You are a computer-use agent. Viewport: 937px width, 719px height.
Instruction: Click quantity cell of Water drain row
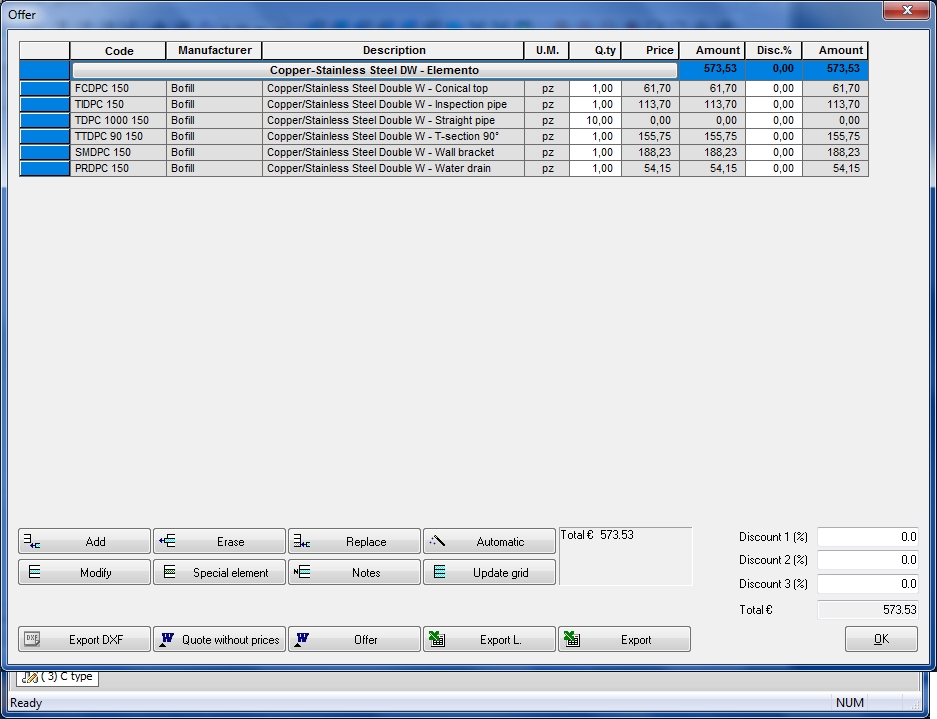[x=595, y=169]
